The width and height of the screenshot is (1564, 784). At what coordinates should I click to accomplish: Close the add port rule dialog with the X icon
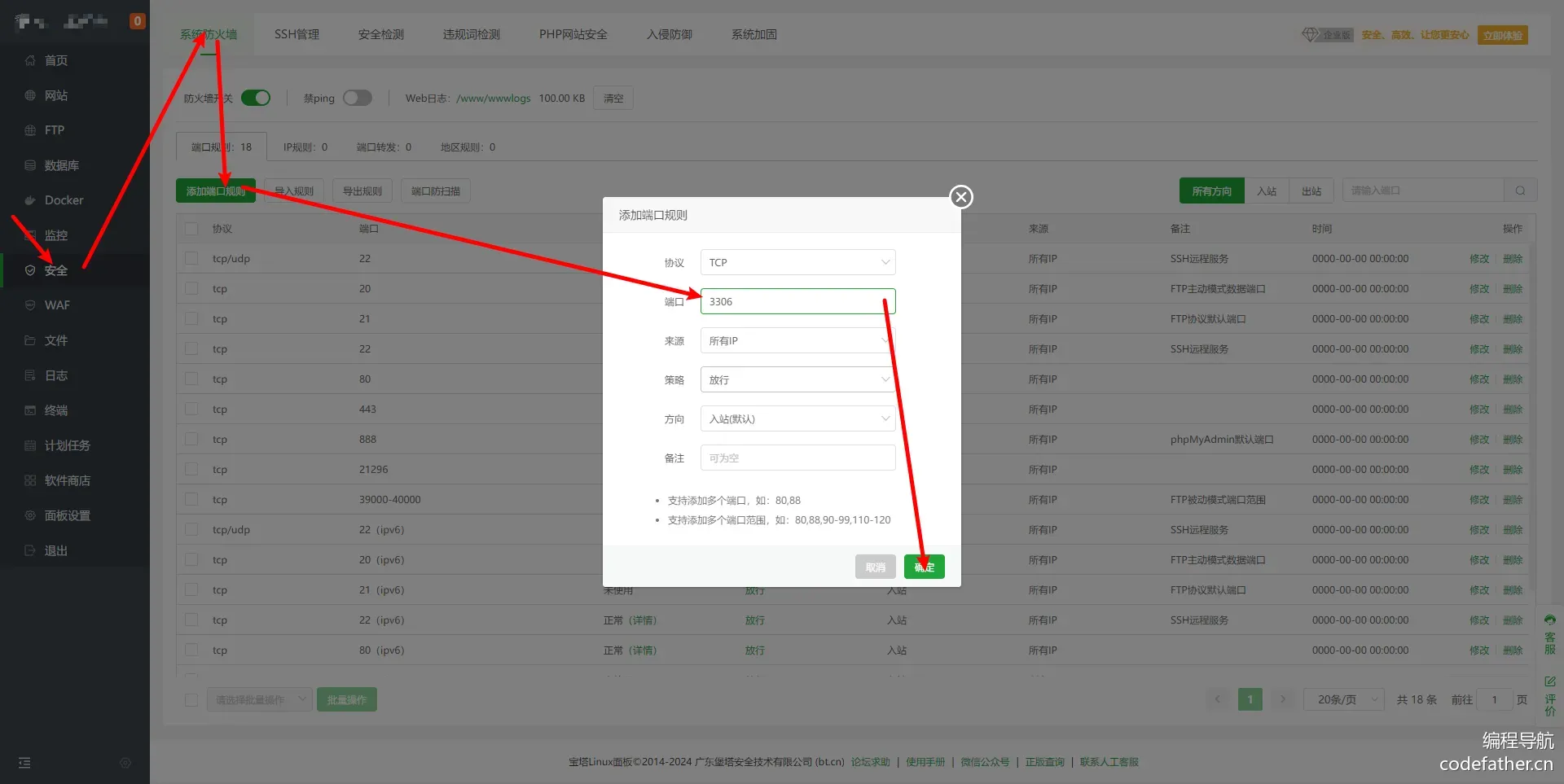961,197
